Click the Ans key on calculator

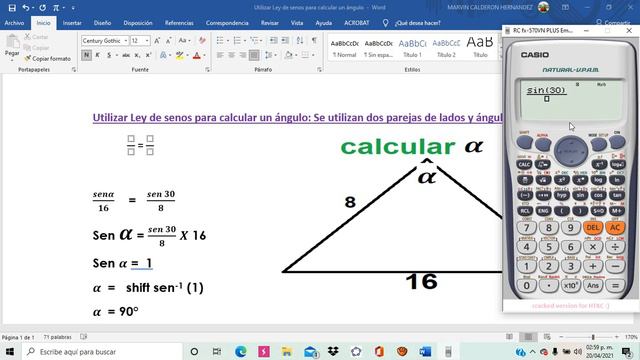click(x=593, y=286)
